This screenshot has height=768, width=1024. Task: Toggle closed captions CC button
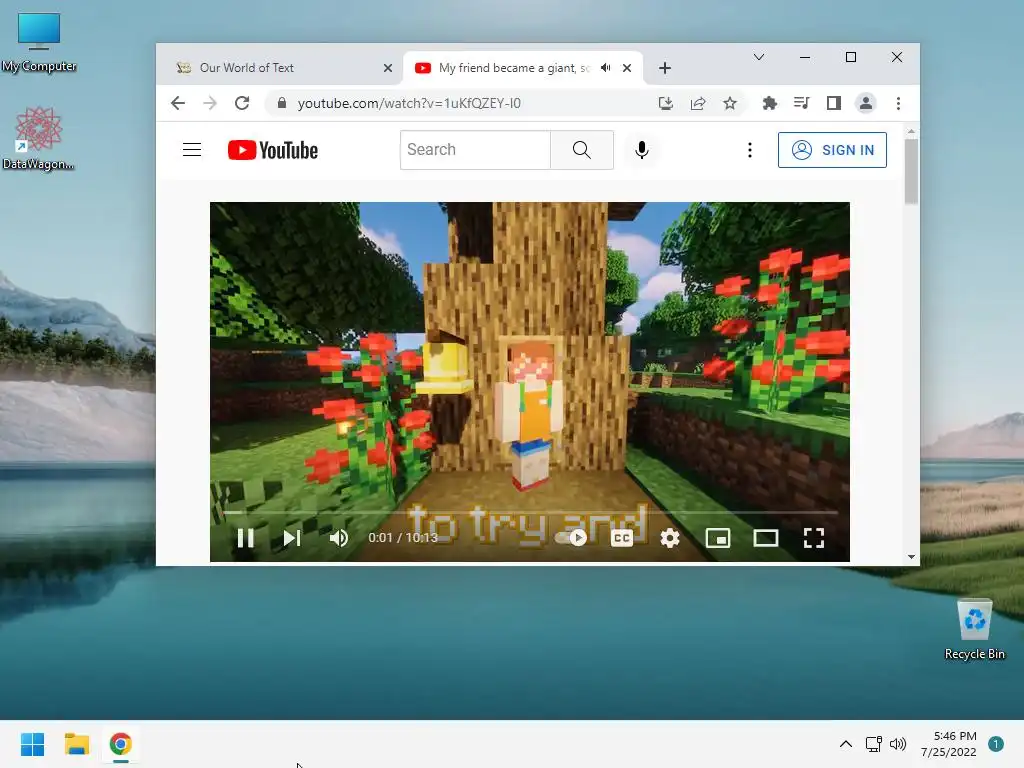click(622, 538)
